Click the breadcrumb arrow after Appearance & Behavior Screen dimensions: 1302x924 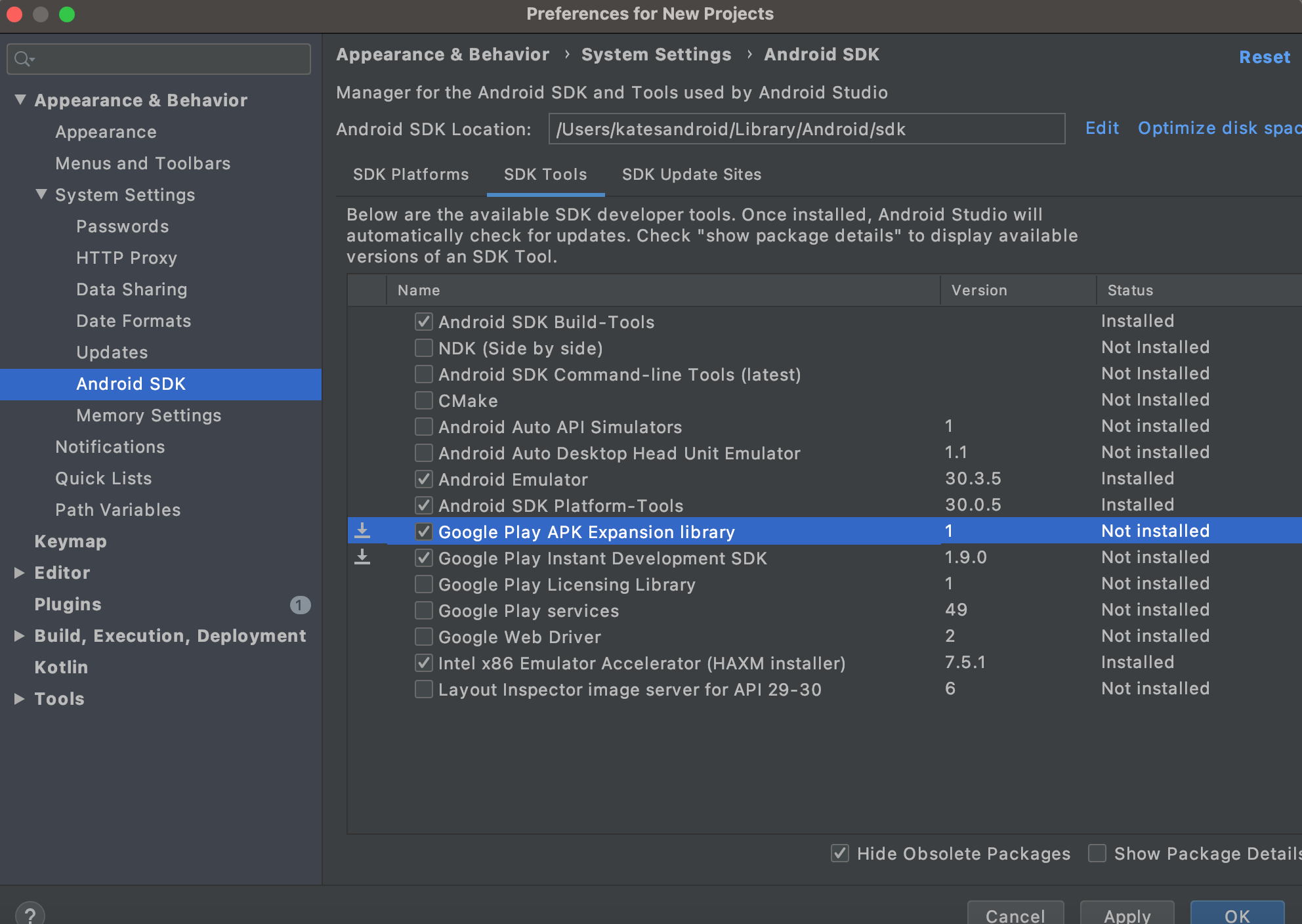(566, 54)
